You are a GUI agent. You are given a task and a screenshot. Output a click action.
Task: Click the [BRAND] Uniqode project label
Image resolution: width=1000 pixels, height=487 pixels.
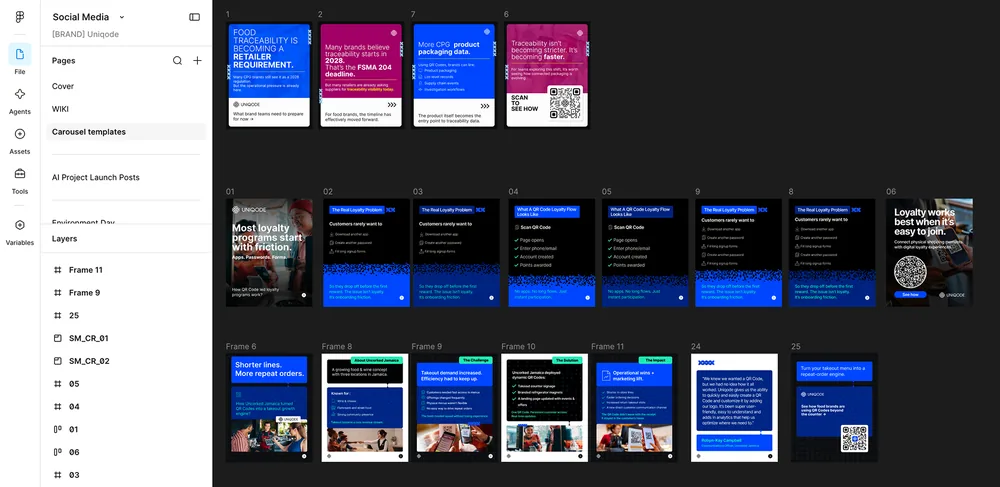85,34
